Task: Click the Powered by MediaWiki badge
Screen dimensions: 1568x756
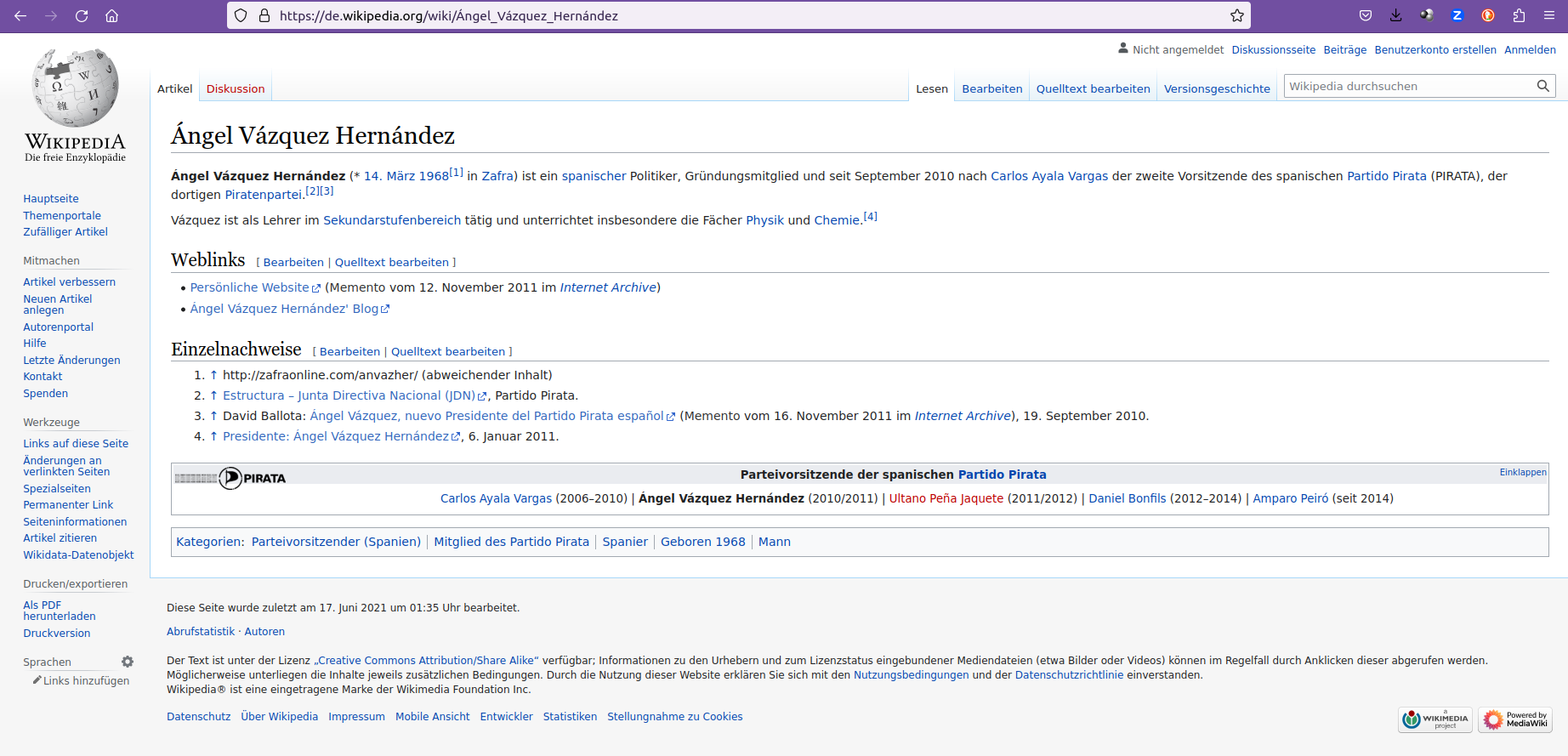Action: (1515, 719)
